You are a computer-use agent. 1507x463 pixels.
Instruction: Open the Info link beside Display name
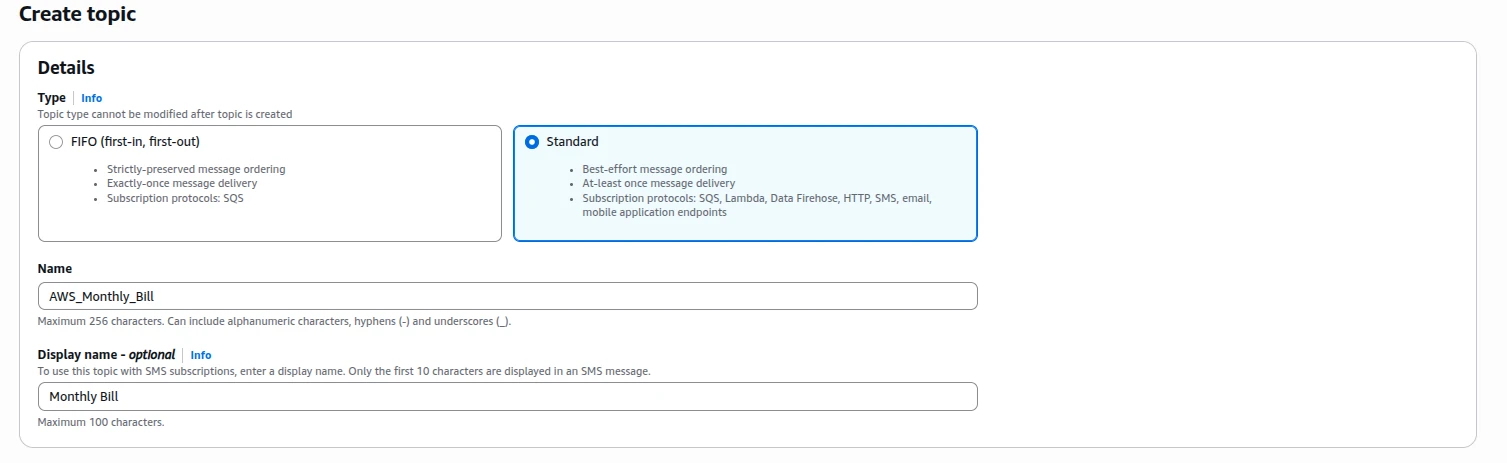pos(201,355)
